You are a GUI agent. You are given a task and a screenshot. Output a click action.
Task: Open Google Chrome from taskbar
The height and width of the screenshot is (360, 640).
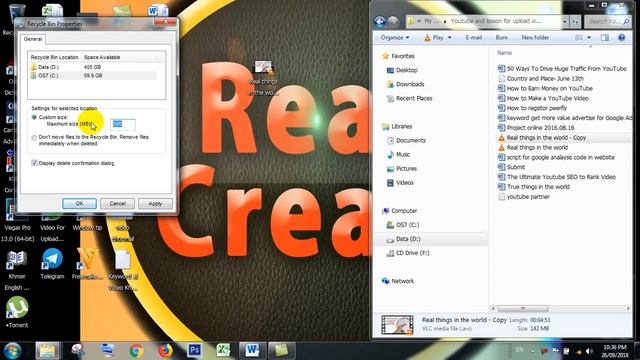[x=137, y=351]
